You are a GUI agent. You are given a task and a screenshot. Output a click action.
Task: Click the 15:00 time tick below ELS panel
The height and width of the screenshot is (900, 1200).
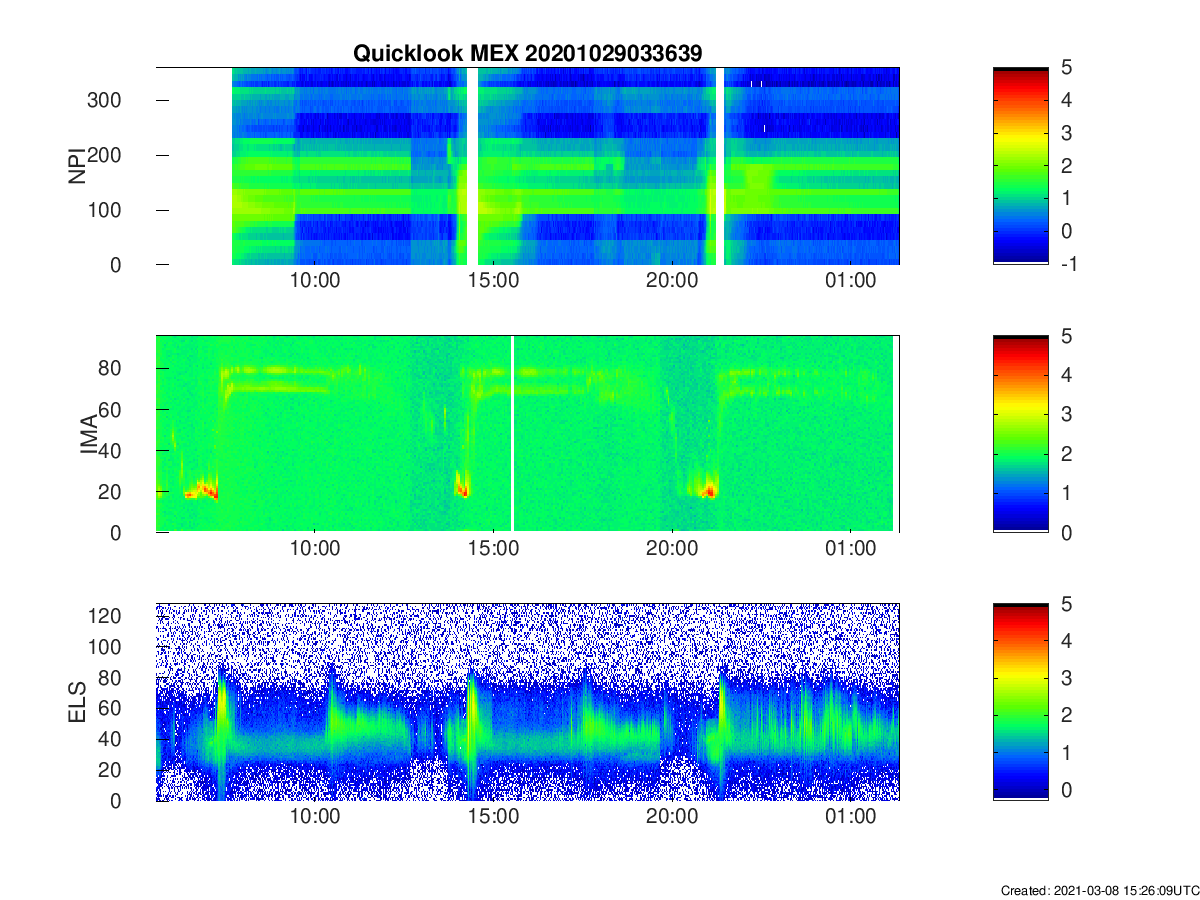coord(494,817)
